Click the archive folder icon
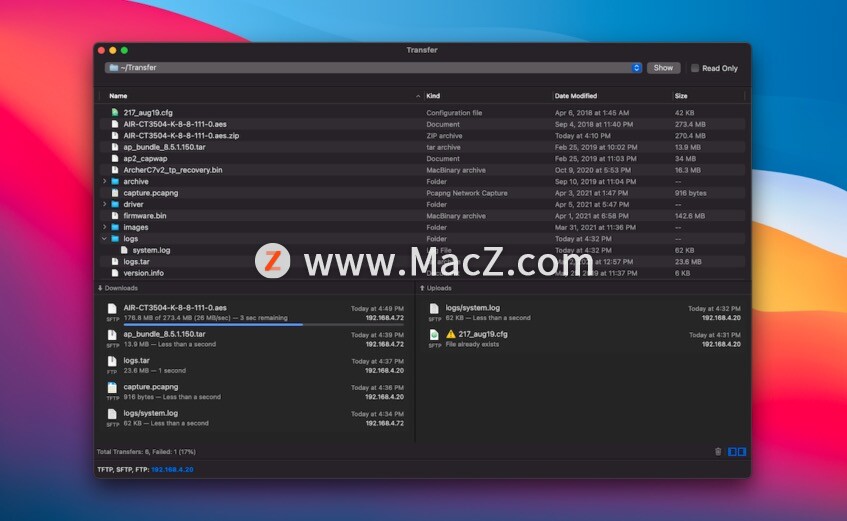 [x=115, y=182]
